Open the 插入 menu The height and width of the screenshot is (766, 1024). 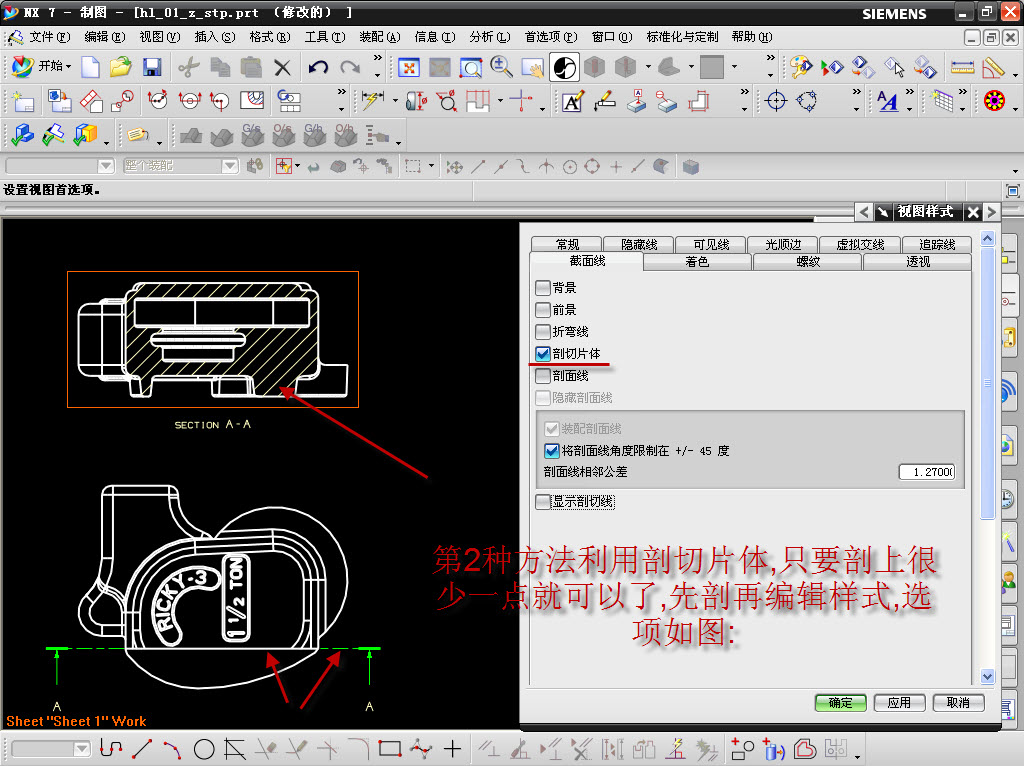[215, 37]
